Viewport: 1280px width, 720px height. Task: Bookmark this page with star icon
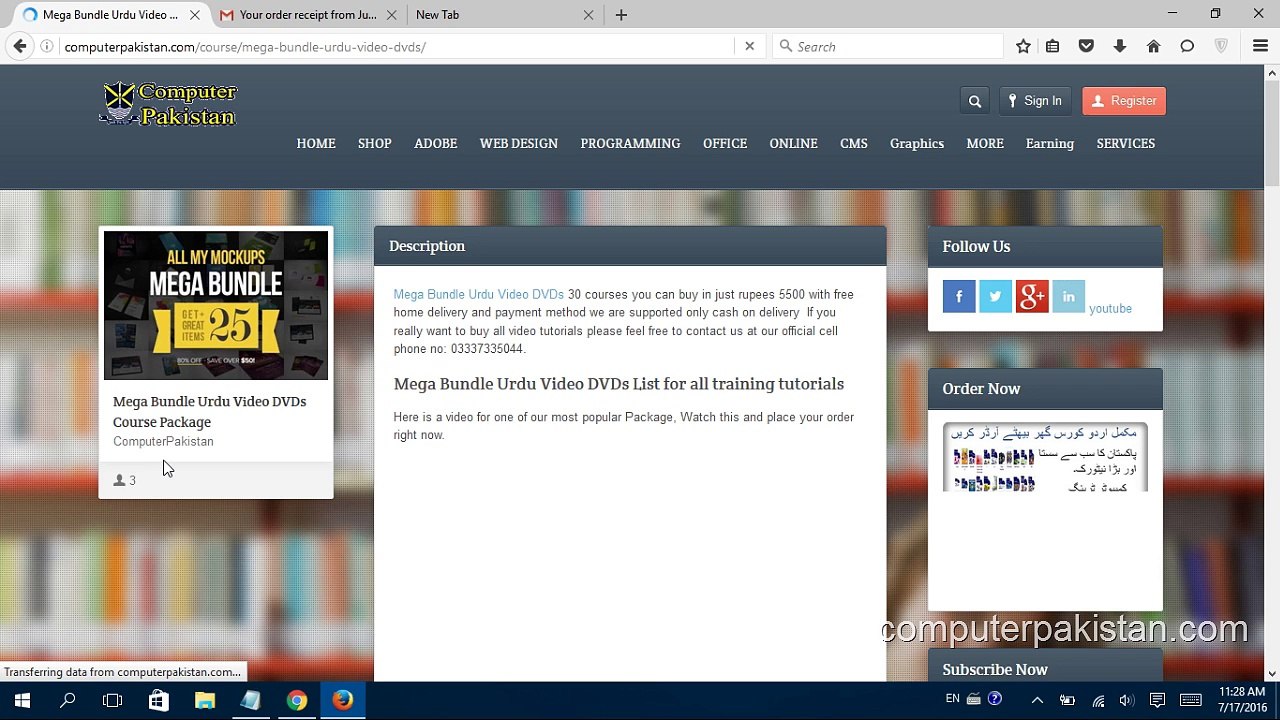point(1023,46)
